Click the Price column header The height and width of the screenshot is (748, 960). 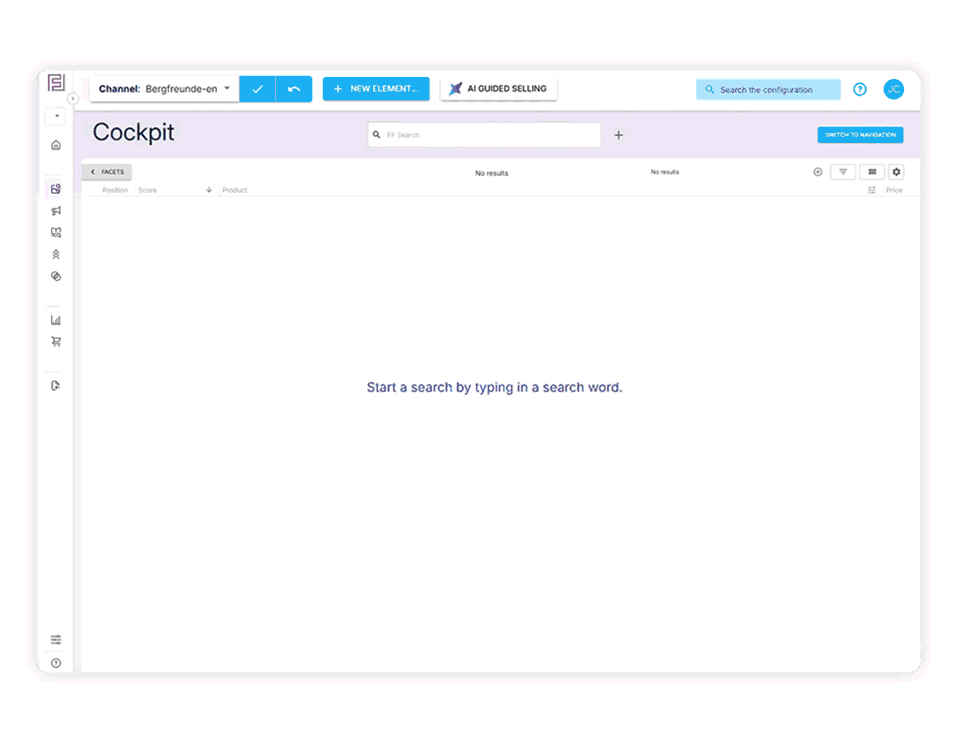tap(894, 190)
